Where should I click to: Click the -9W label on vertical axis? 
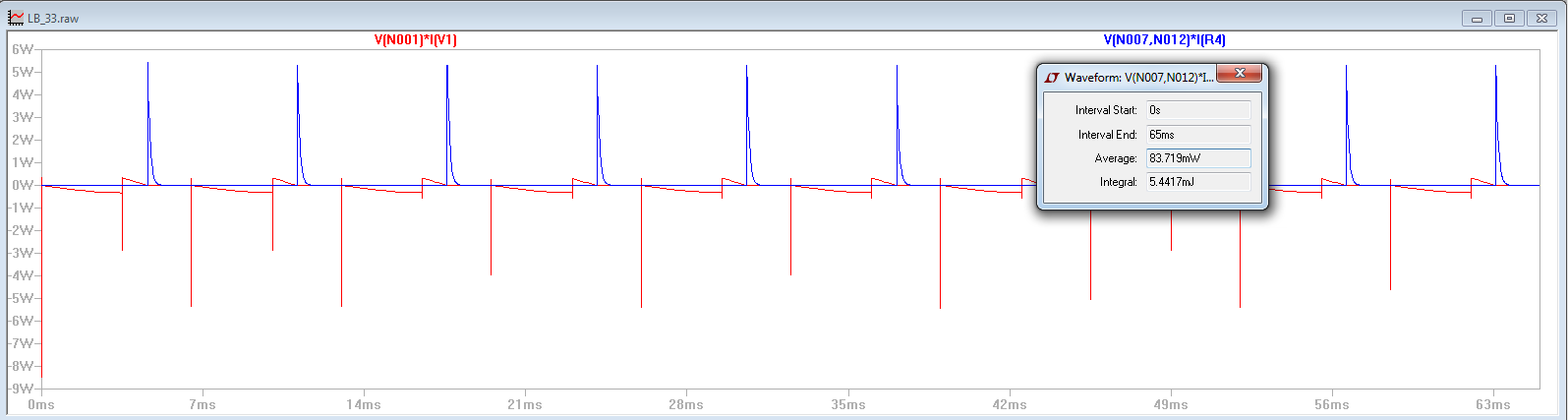coord(21,389)
